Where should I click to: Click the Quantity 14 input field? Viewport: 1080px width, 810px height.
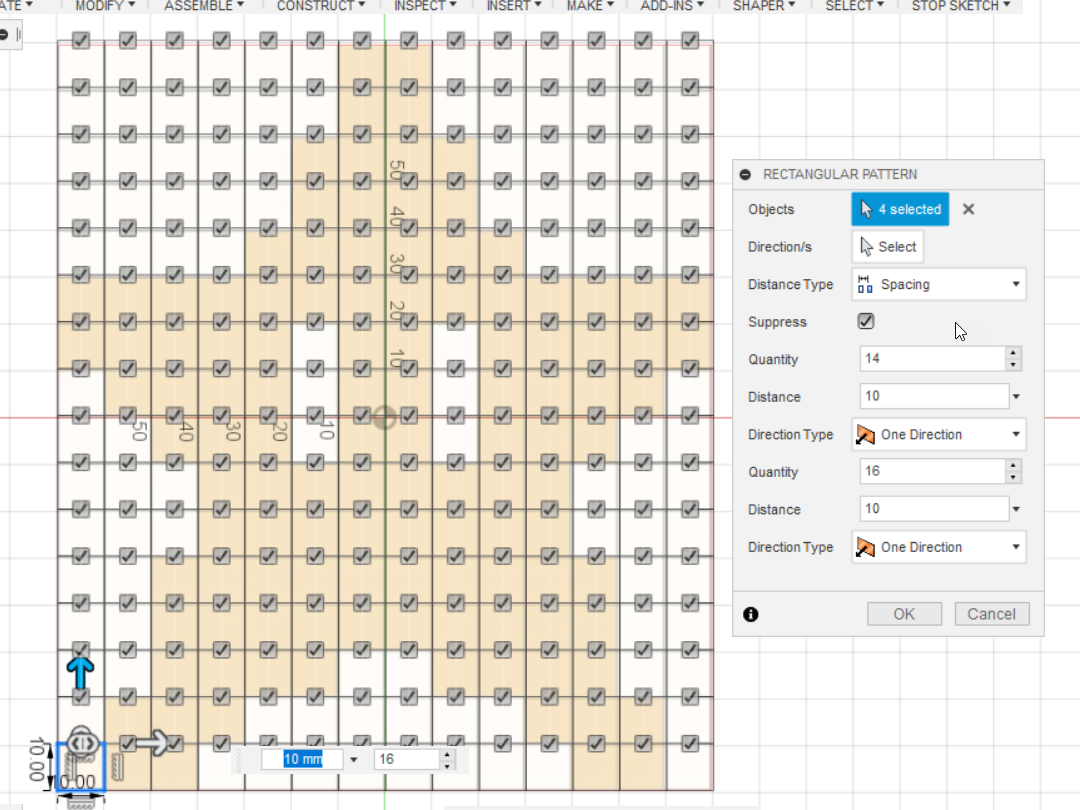tap(933, 358)
